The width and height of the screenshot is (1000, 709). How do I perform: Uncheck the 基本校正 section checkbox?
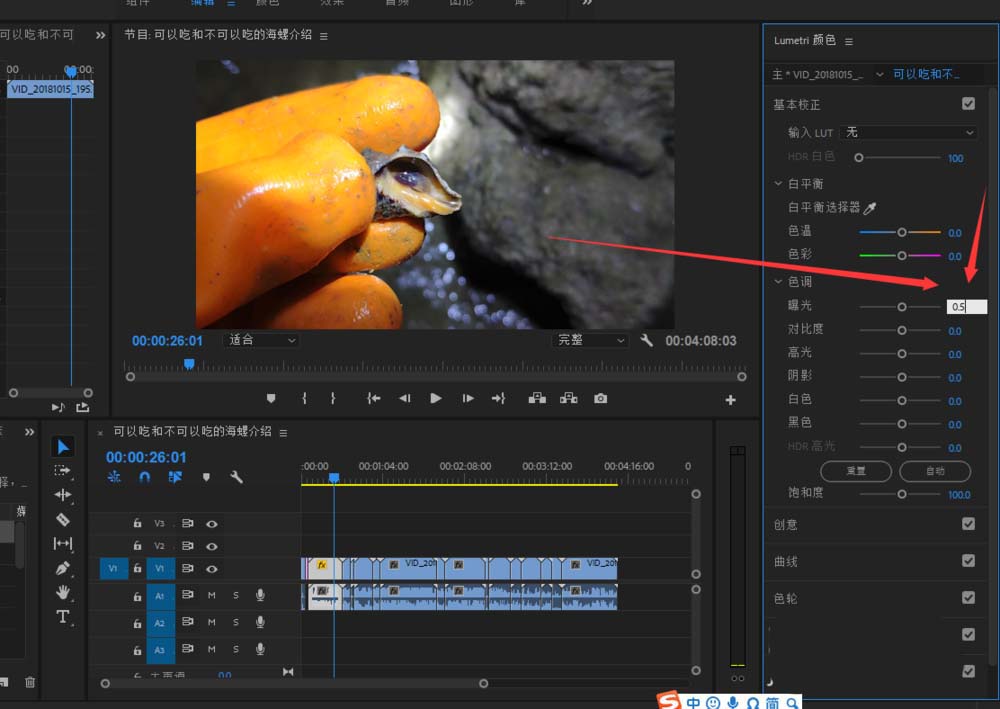coord(969,104)
